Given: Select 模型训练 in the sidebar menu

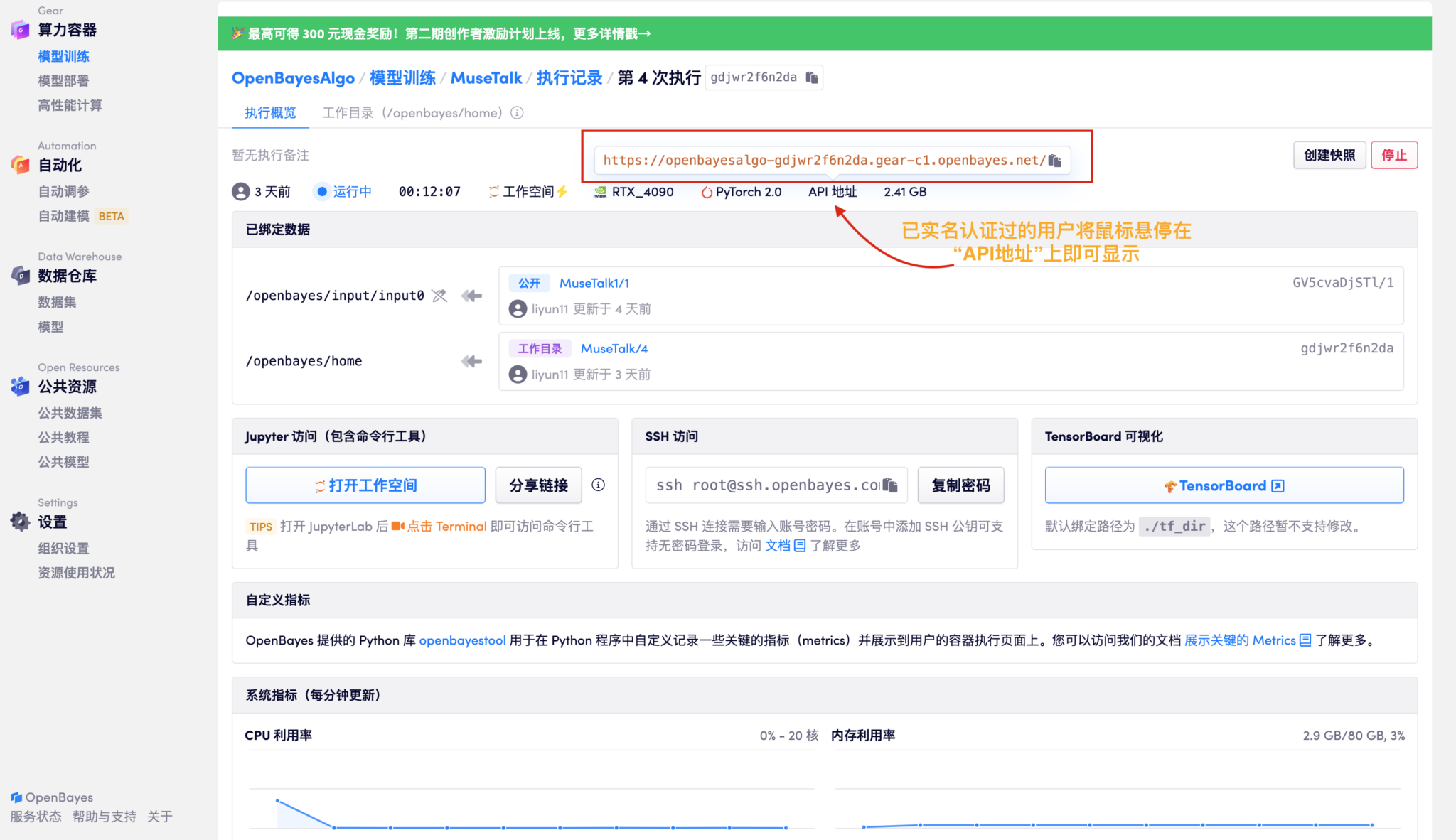Looking at the screenshot, I should 63,56.
